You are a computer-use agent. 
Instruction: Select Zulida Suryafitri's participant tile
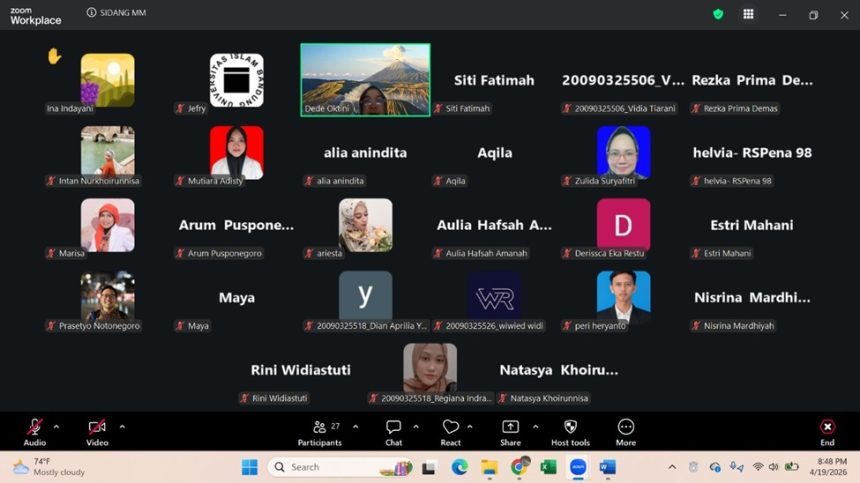623,152
